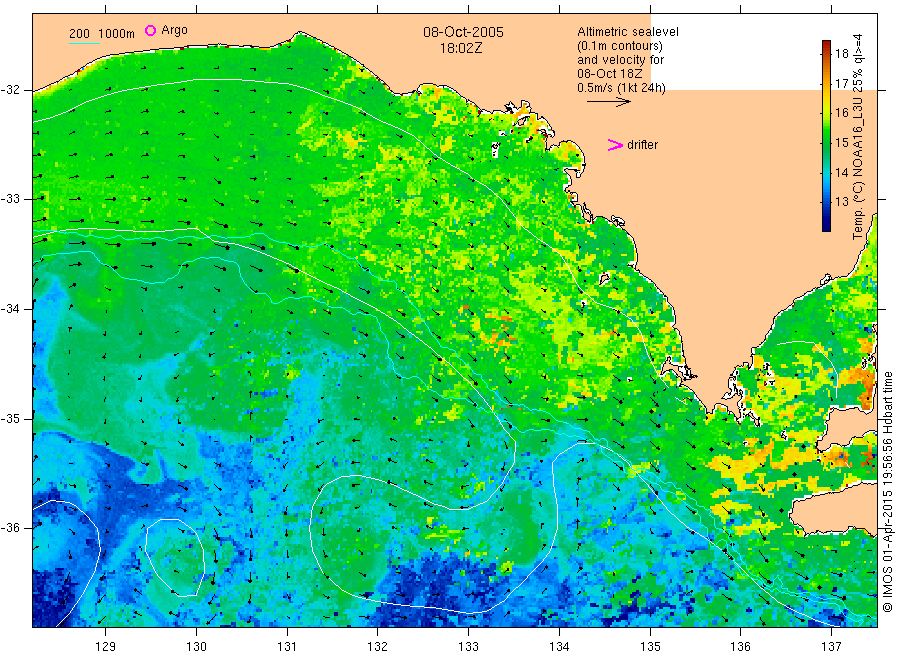Click the '08-Oct 18Z' caption line

[x=610, y=73]
